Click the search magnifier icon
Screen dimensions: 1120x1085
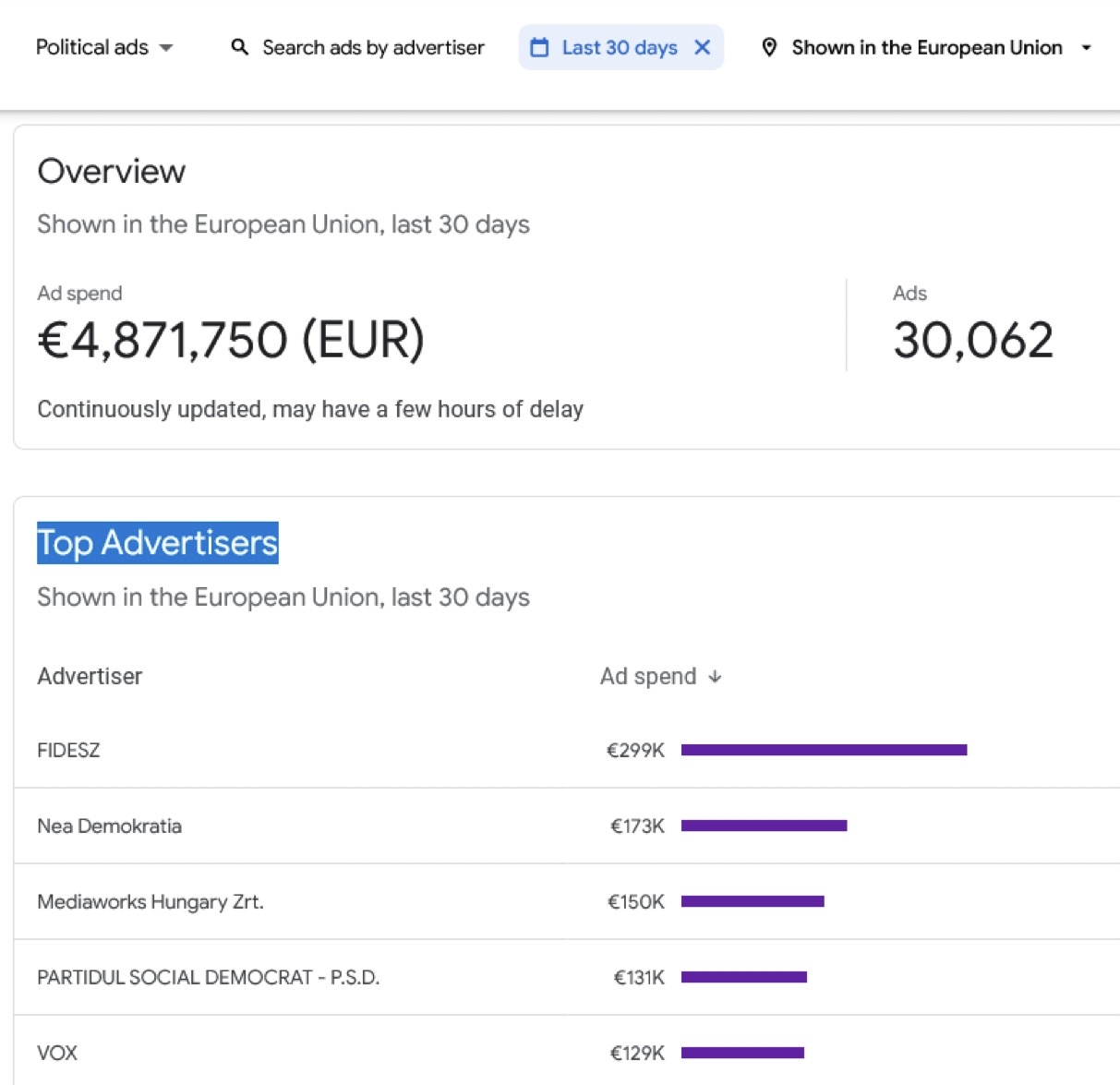pyautogui.click(x=239, y=47)
